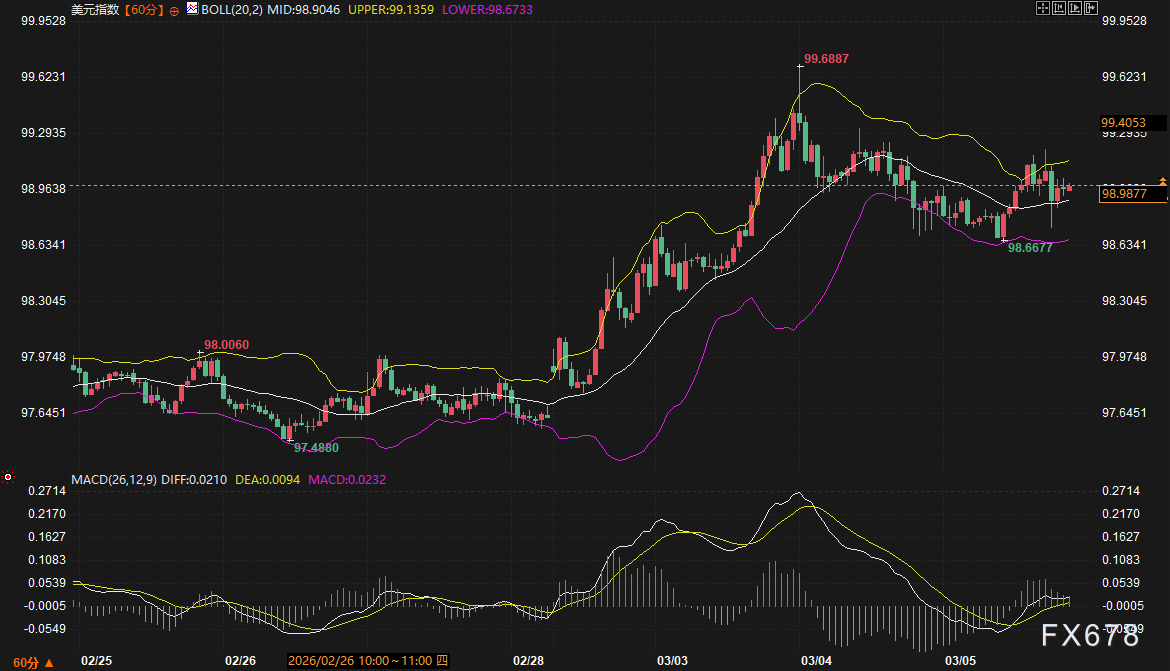Click the crosshair cursor icon at top right
Screen dimensions: 1170x671
(1042, 8)
